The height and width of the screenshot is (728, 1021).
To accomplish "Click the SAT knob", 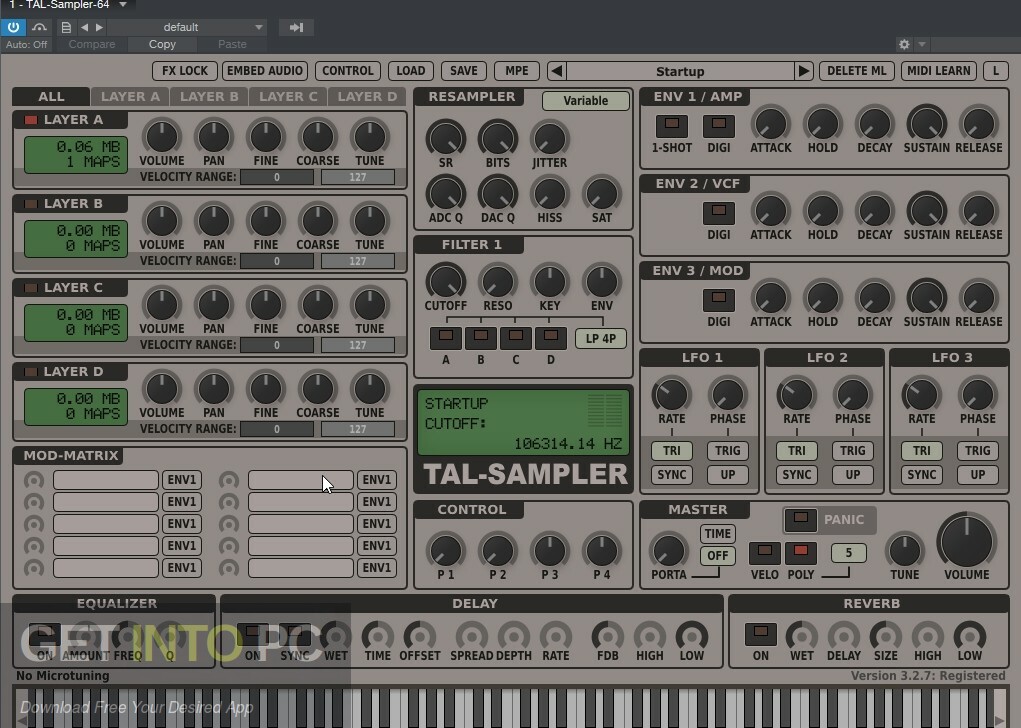I will [602, 193].
